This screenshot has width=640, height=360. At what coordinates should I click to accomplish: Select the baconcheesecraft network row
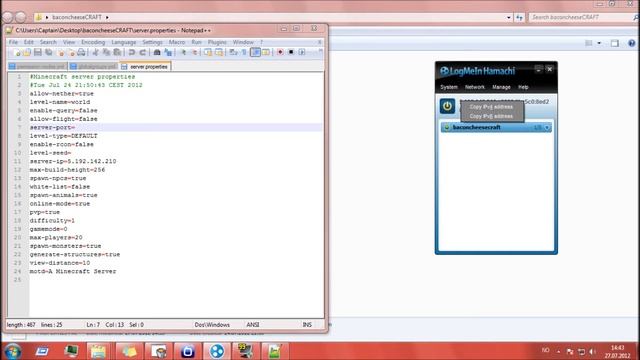pos(496,127)
